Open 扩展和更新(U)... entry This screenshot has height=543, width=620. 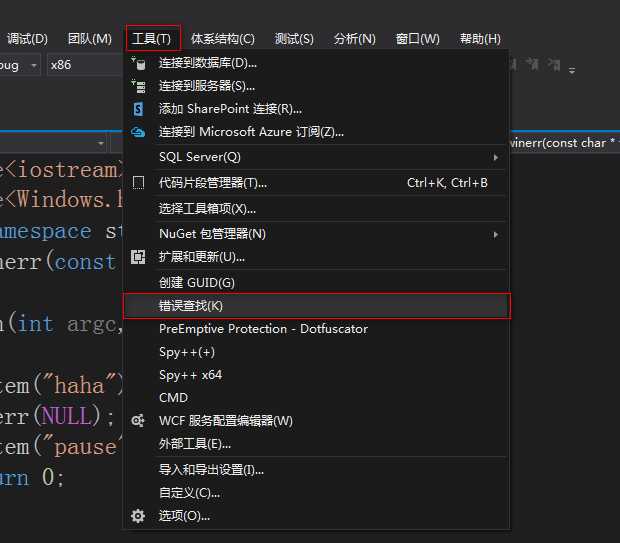click(x=316, y=257)
